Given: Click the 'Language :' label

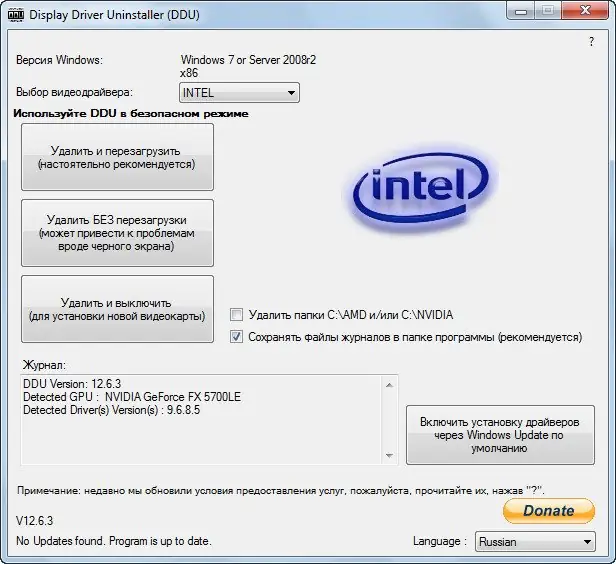Looking at the screenshot, I should tap(440, 541).
